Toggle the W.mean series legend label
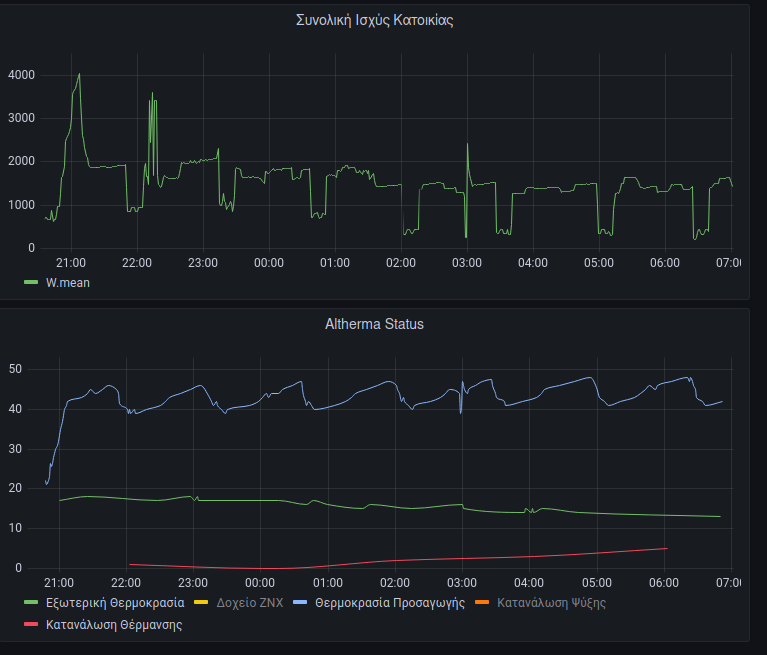The height and width of the screenshot is (655, 767). tap(66, 283)
